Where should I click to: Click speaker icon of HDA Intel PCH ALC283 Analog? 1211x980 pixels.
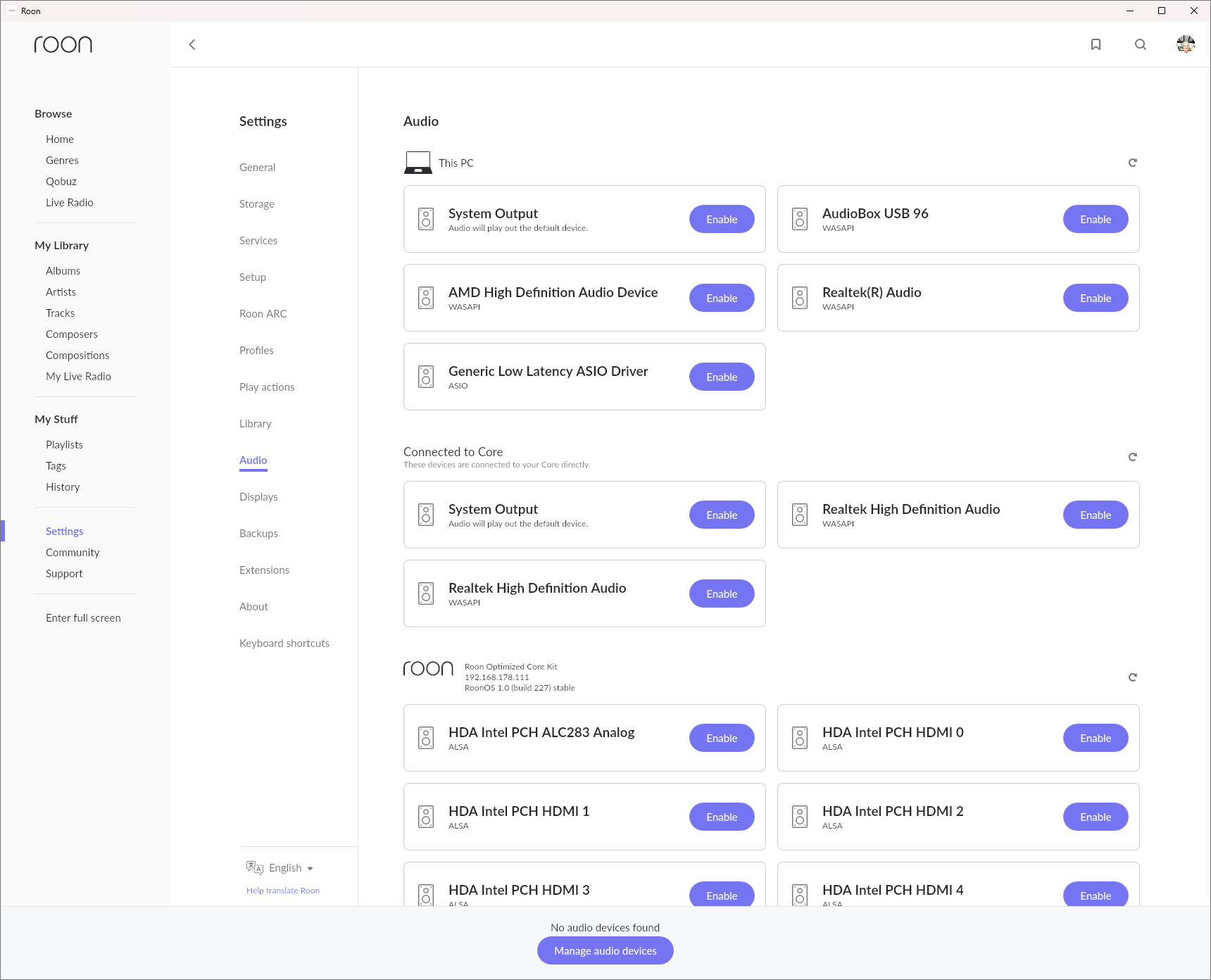point(426,738)
